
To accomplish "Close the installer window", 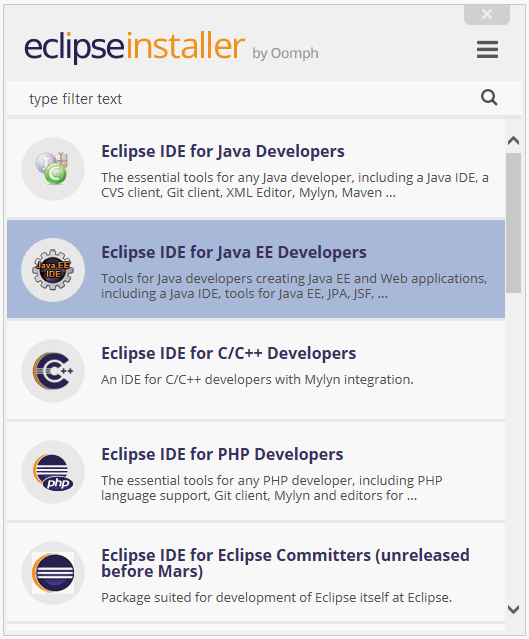I will click(x=487, y=15).
